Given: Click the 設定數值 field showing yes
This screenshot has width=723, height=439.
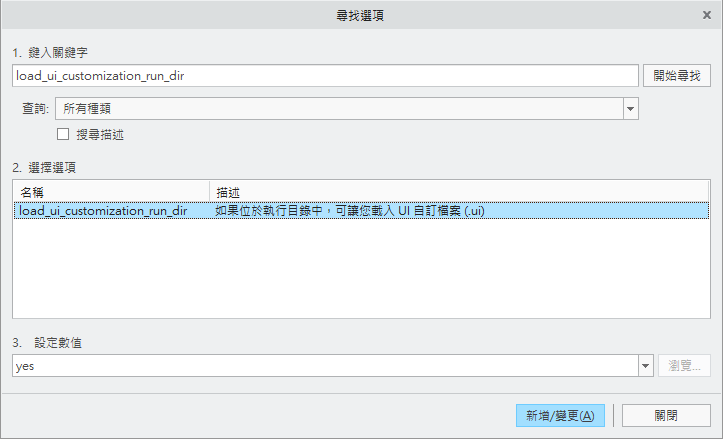Looking at the screenshot, I should point(325,366).
